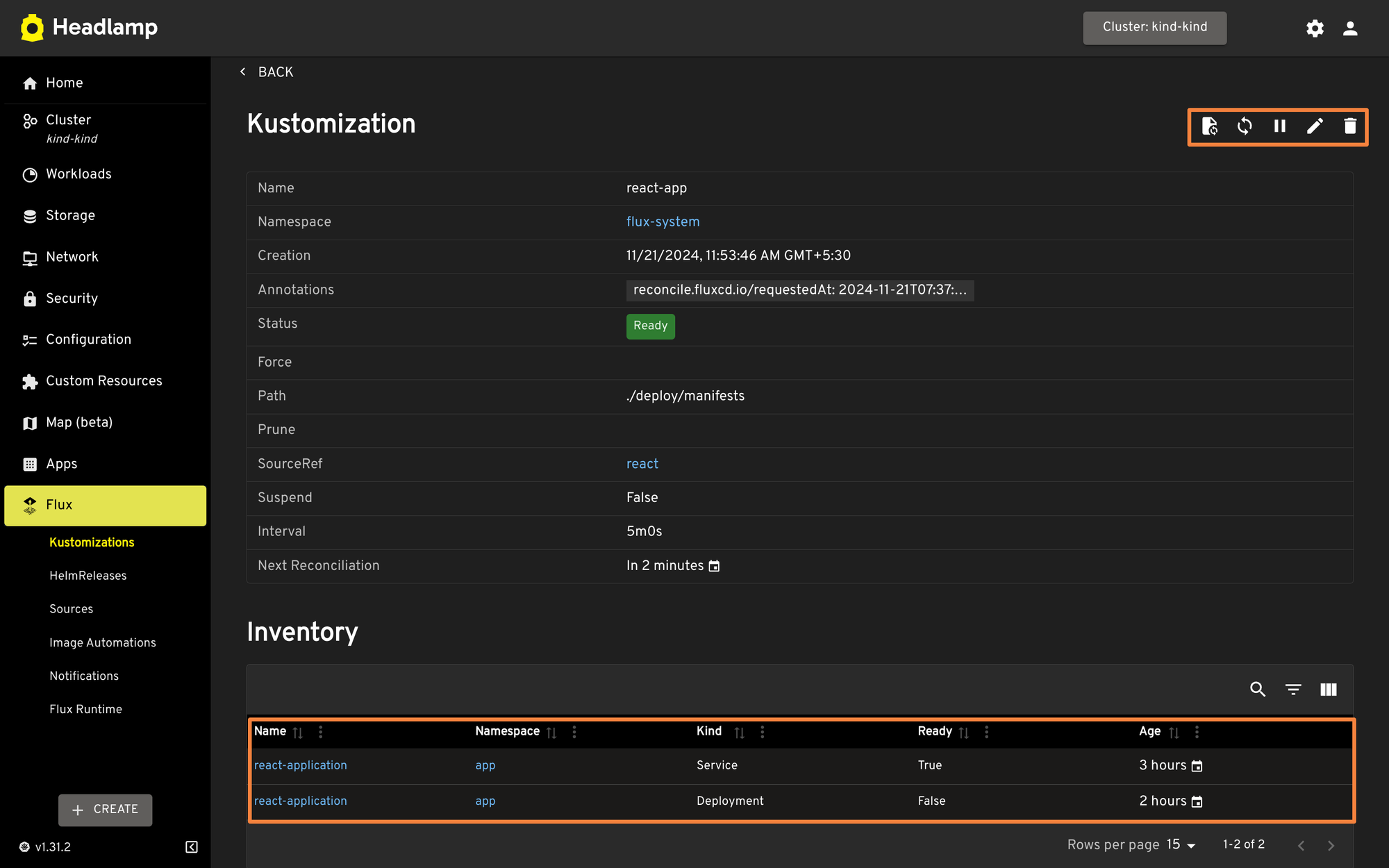Image resolution: width=1389 pixels, height=868 pixels.
Task: Edit the Kustomization with pencil icon
Action: pos(1315,126)
